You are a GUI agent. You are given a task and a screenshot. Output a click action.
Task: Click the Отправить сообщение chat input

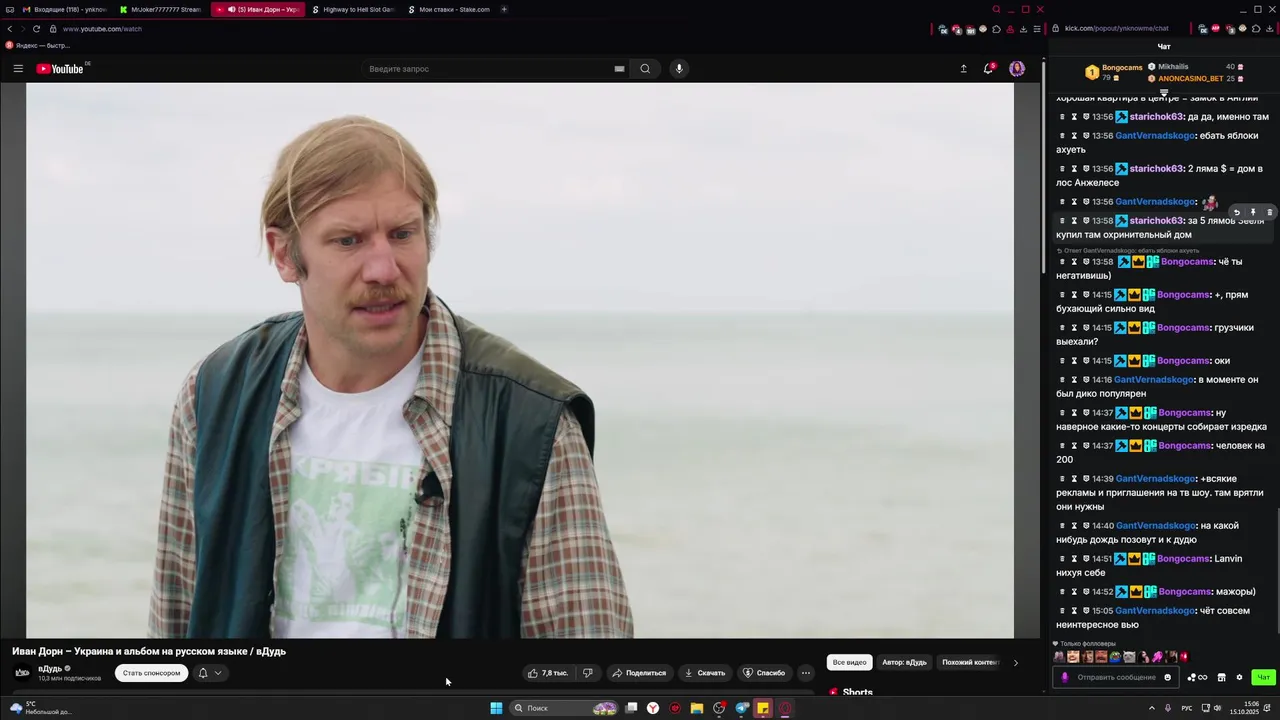[1116, 677]
